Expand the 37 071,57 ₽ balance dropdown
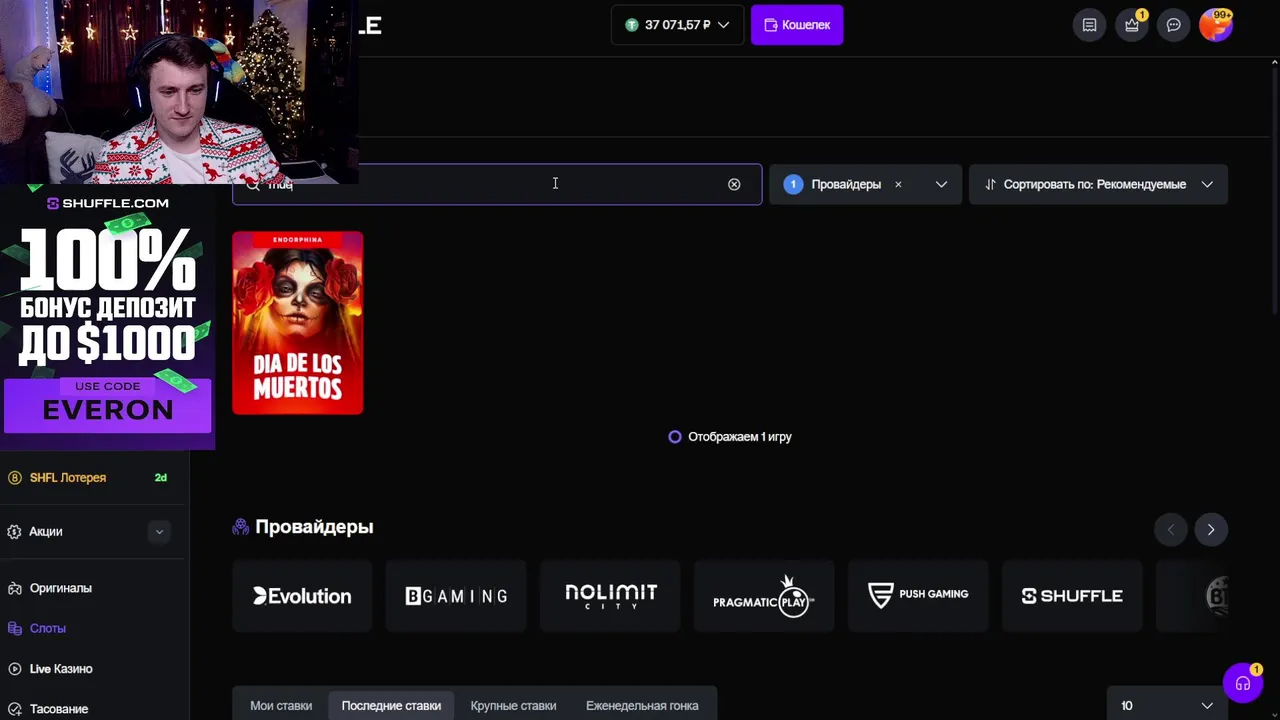 pyautogui.click(x=677, y=25)
